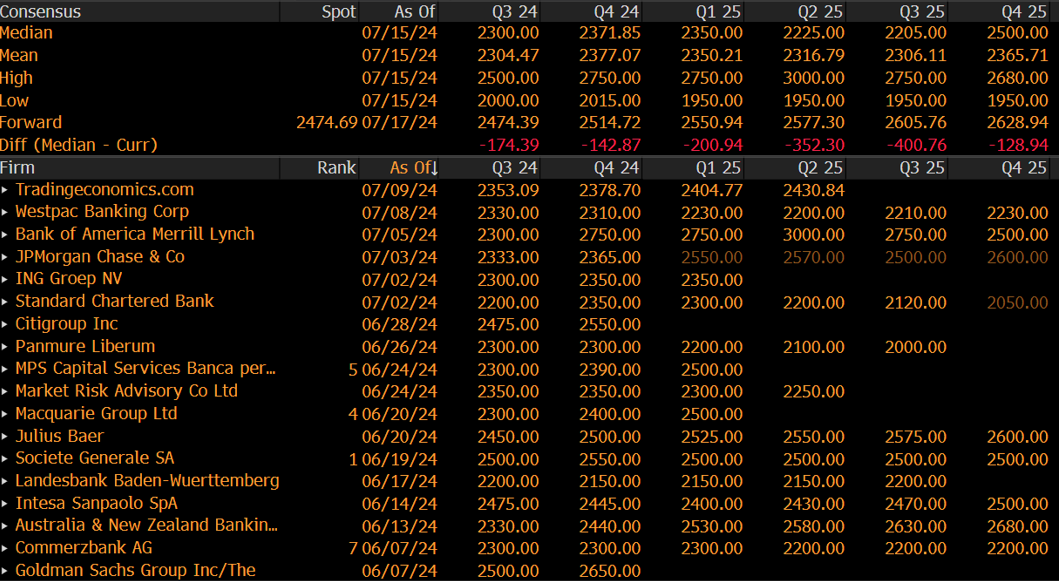Click Tradingeconomics Q2 25 value 2430.84

click(x=814, y=191)
